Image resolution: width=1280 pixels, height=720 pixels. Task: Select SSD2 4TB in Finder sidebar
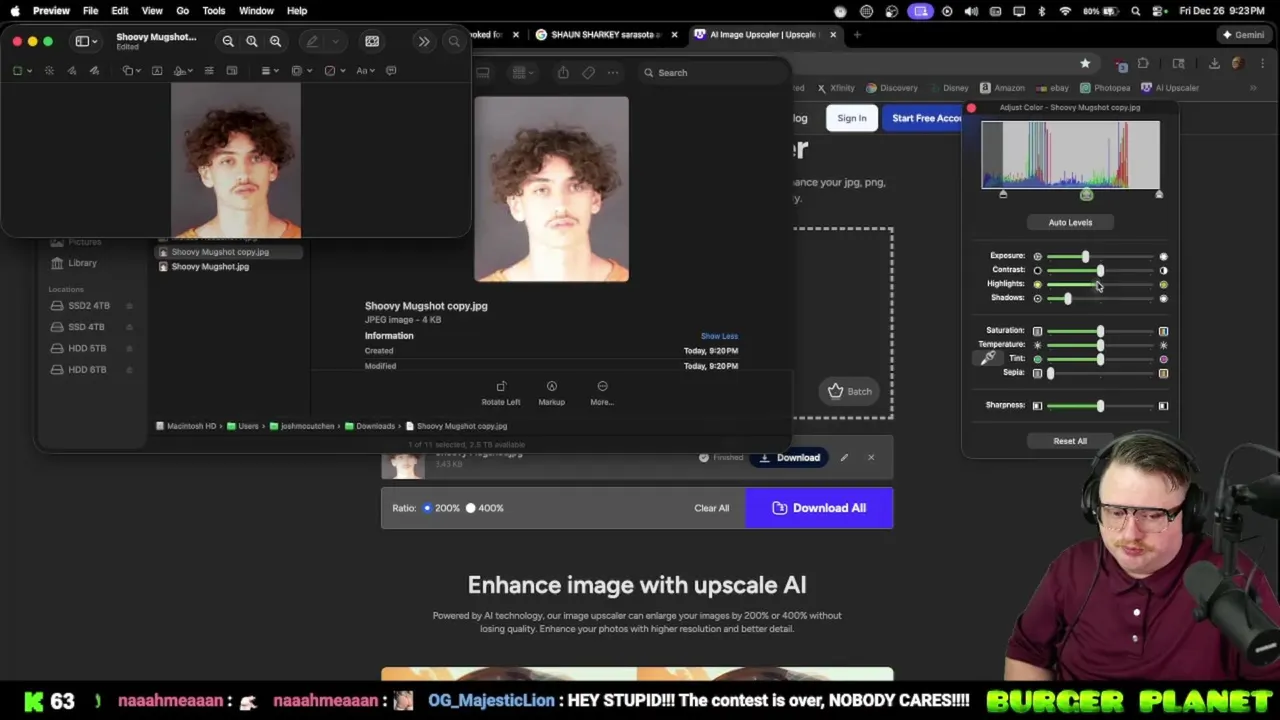(x=90, y=306)
